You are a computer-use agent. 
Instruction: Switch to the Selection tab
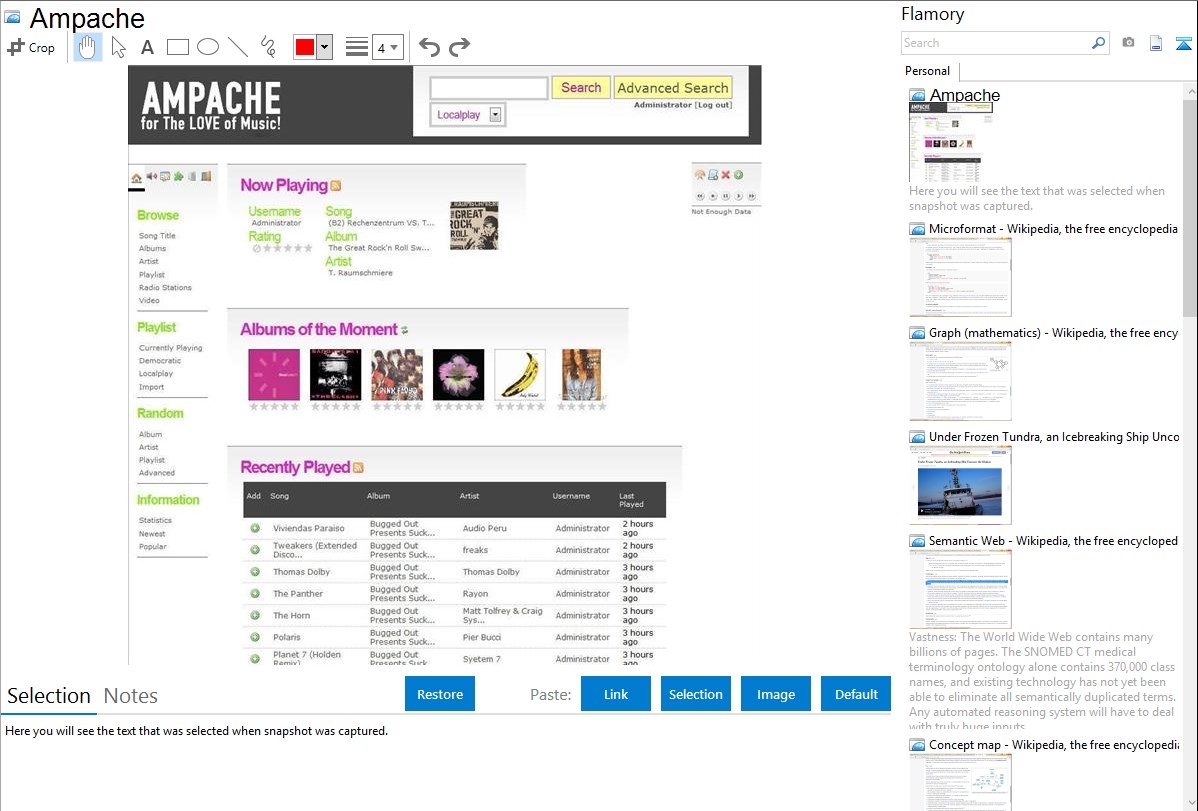[x=49, y=696]
